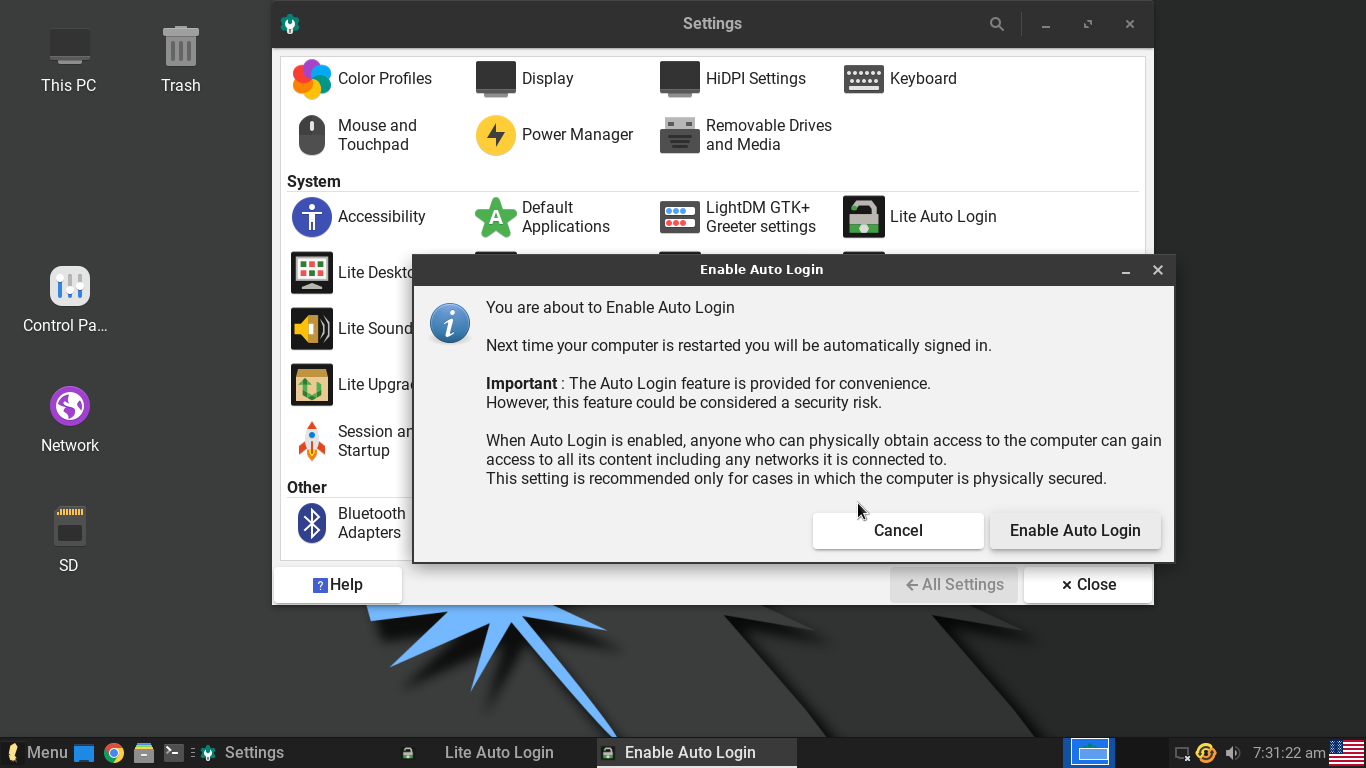This screenshot has width=1366, height=768.
Task: Close the Enable Auto Login dialog window
Action: point(1158,270)
